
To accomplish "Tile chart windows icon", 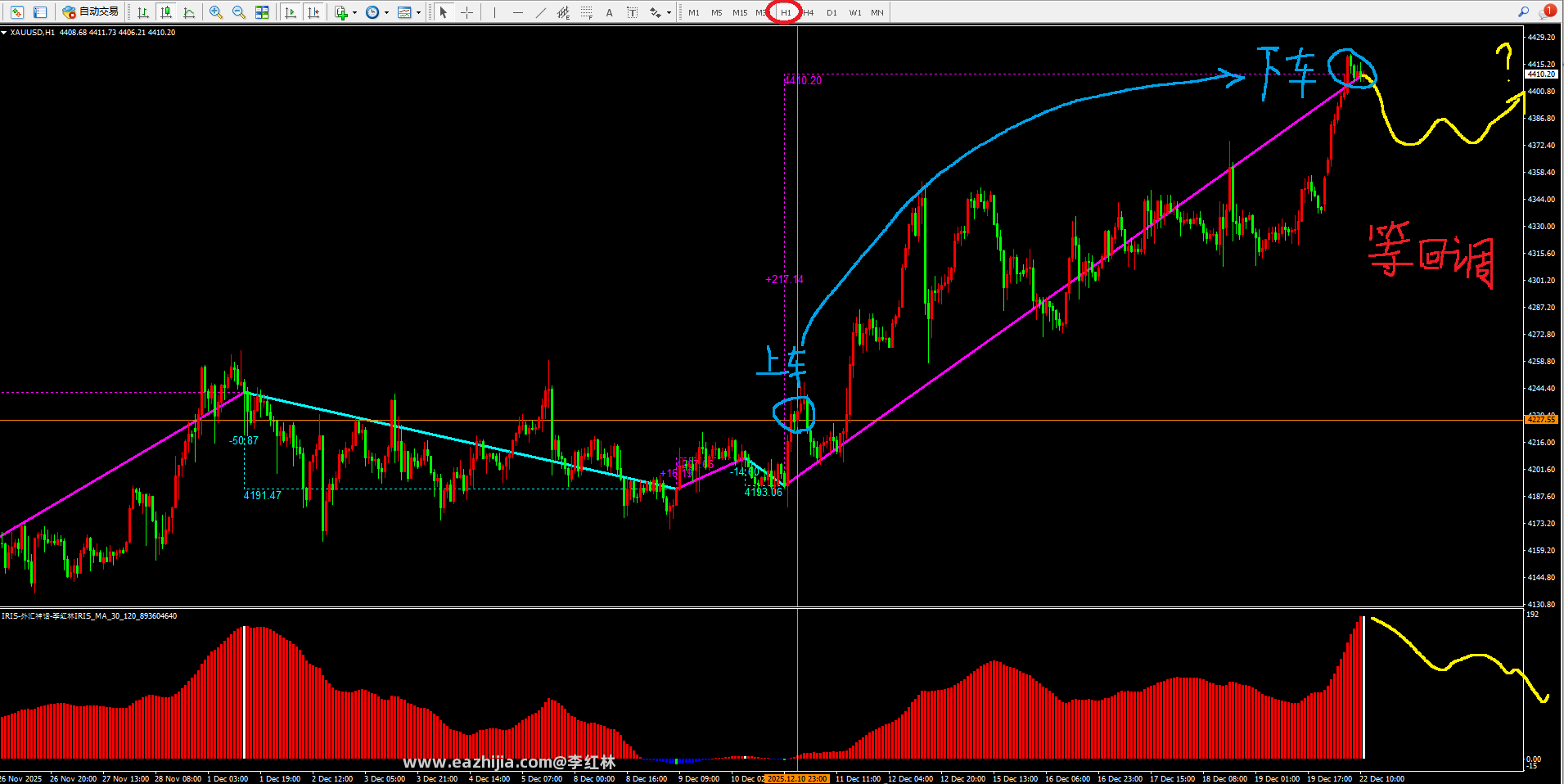I will (x=262, y=12).
